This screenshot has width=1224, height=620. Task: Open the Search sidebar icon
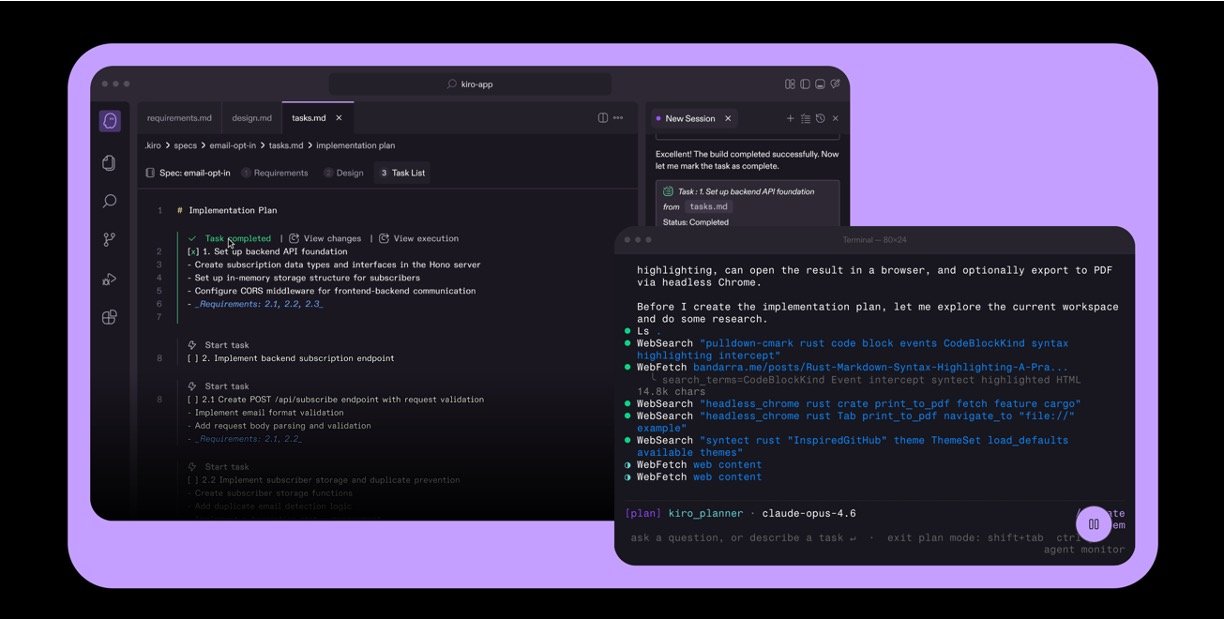pyautogui.click(x=110, y=201)
